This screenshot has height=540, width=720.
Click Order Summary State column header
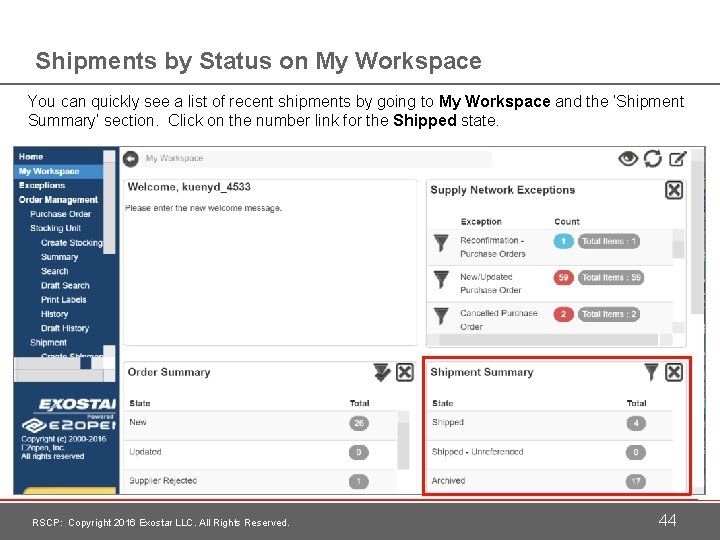[x=140, y=403]
